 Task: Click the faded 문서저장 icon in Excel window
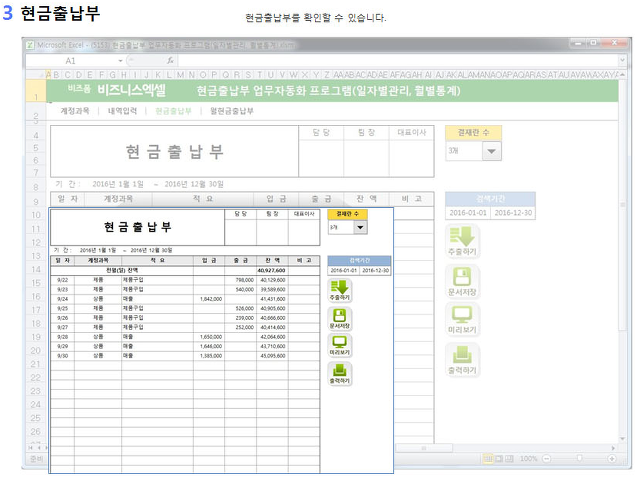[x=462, y=281]
